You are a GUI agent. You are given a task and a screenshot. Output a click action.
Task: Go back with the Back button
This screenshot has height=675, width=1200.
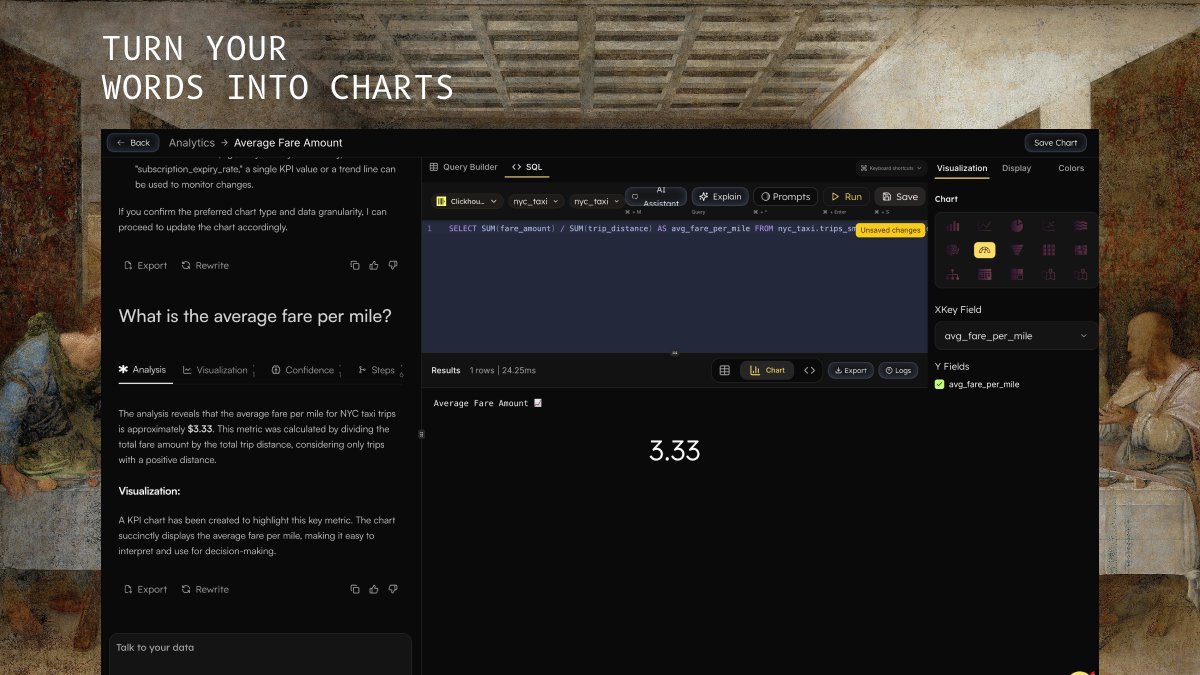pyautogui.click(x=133, y=143)
